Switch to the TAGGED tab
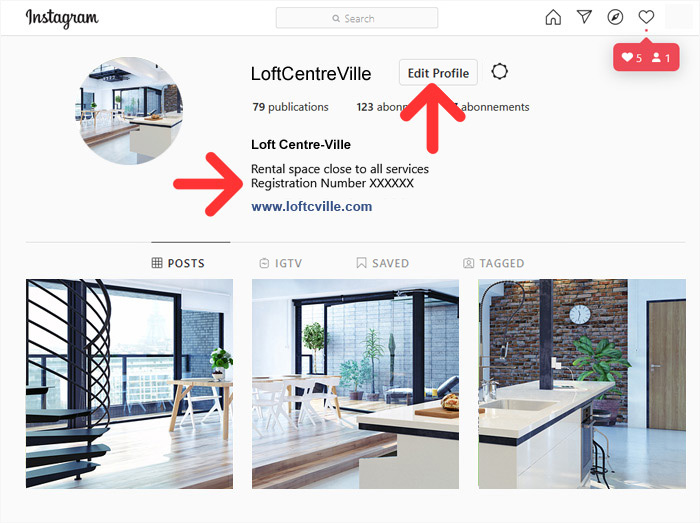700x523 pixels. (494, 263)
